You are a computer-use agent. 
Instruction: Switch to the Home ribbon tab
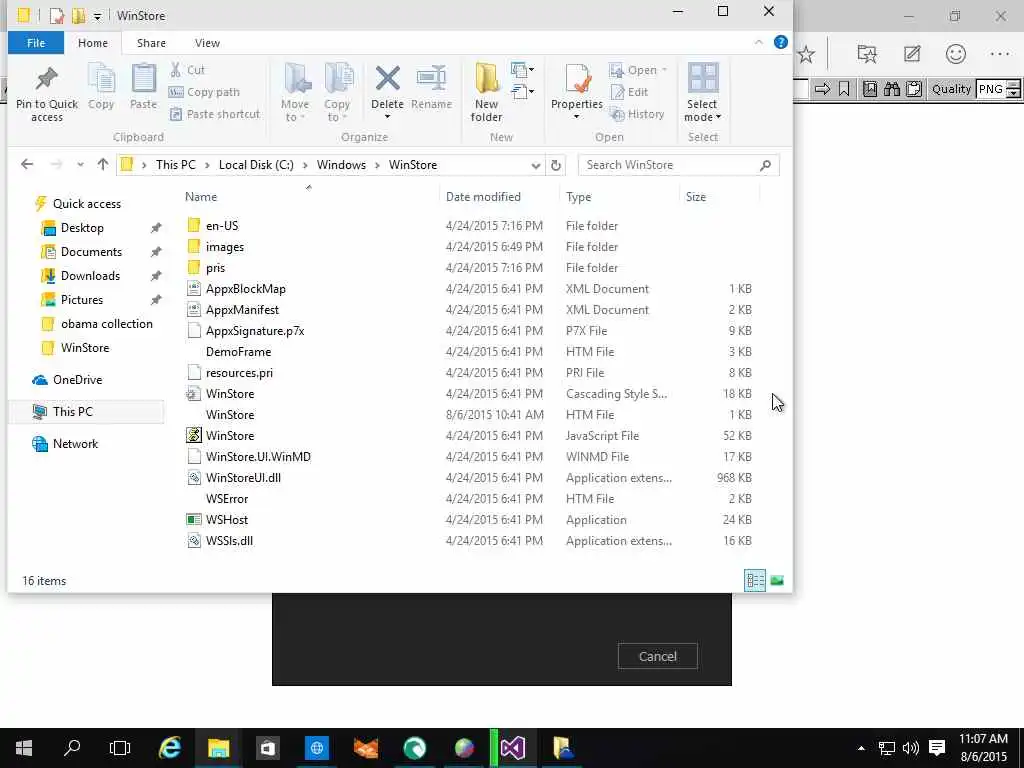pyautogui.click(x=93, y=42)
